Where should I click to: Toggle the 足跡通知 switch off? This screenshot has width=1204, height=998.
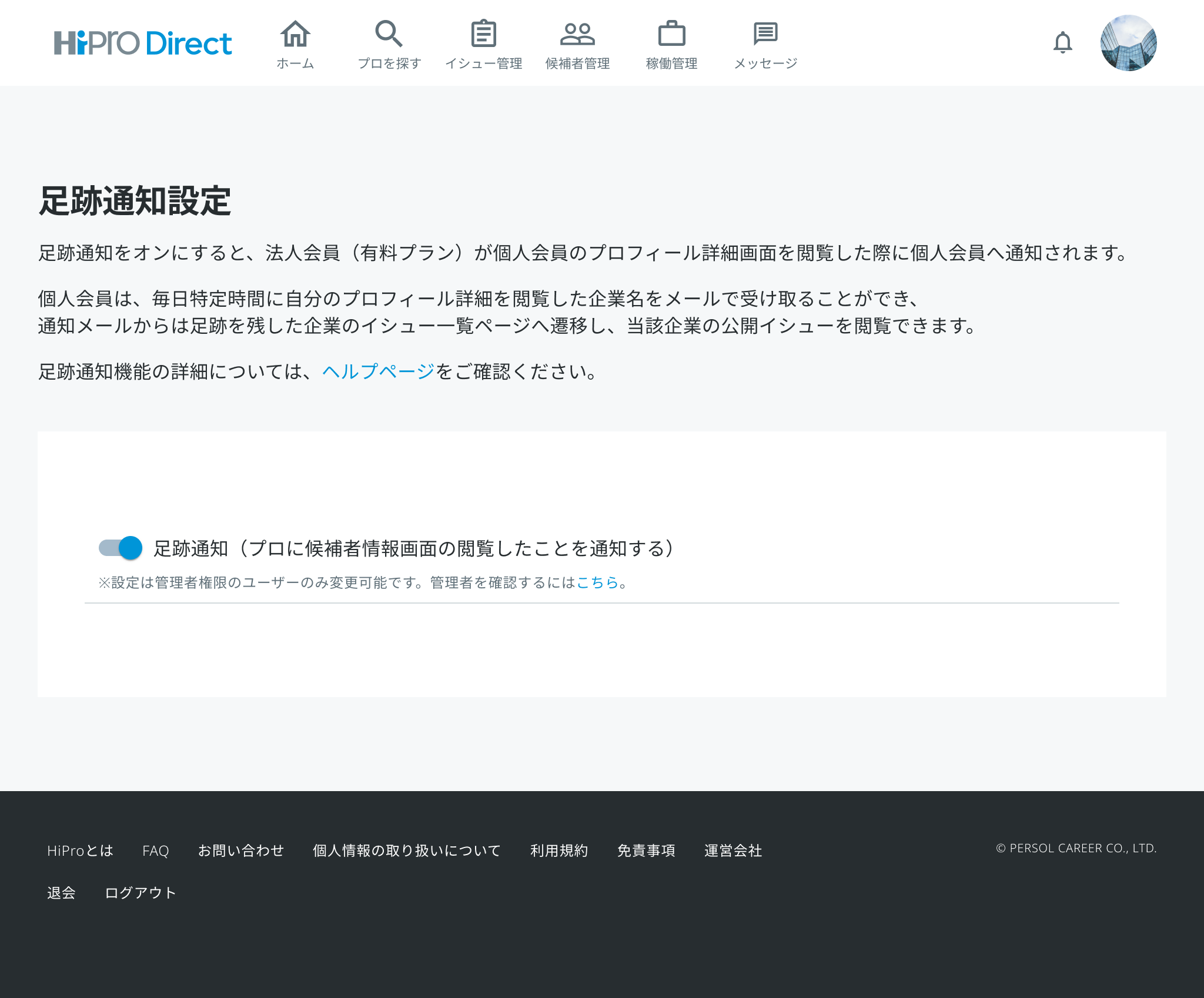121,548
